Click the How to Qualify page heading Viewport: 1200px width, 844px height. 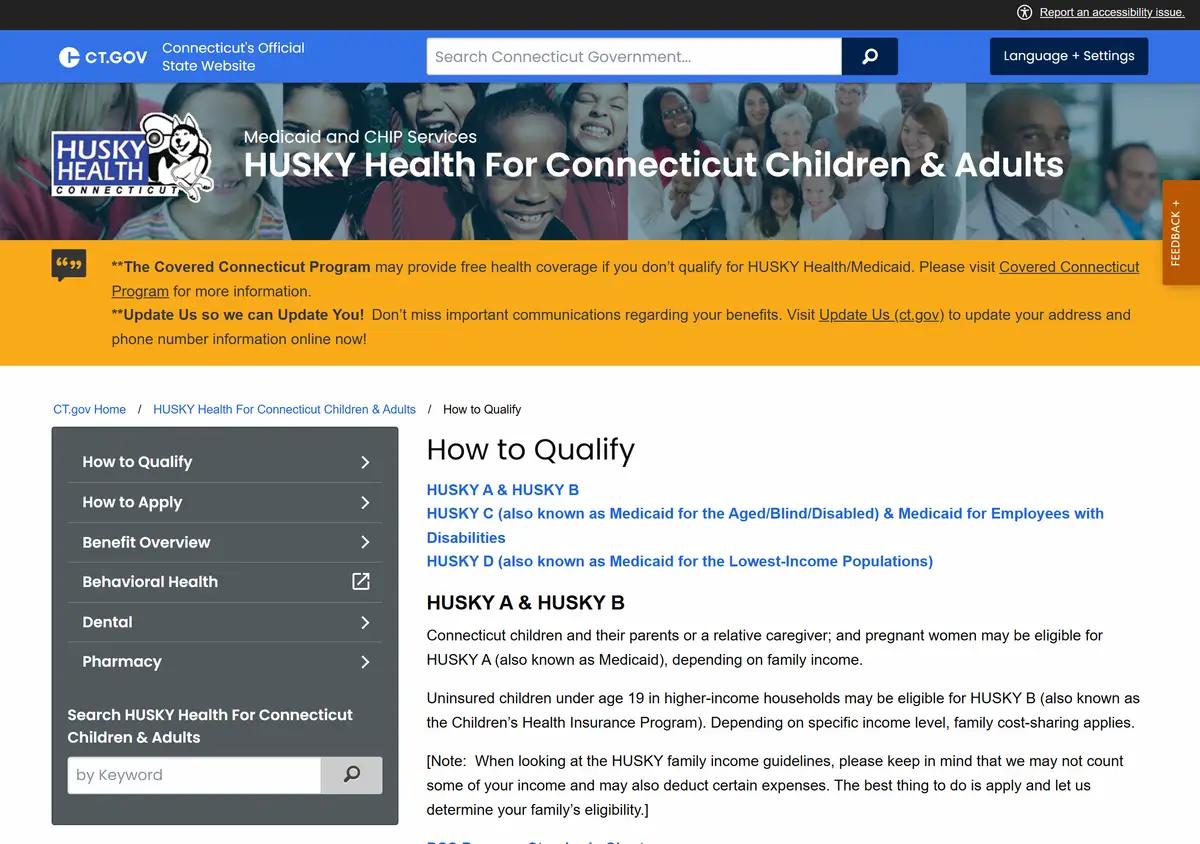point(531,450)
